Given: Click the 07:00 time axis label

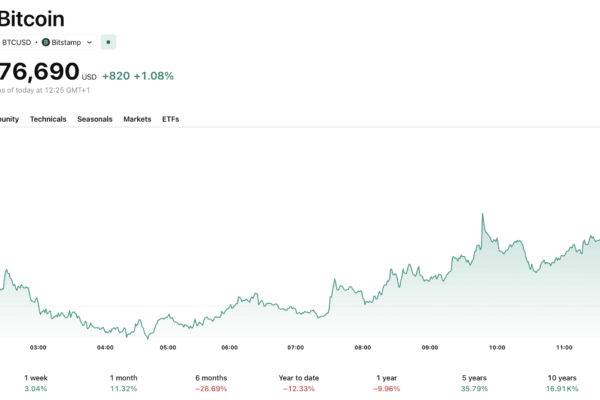Looking at the screenshot, I should point(295,347).
